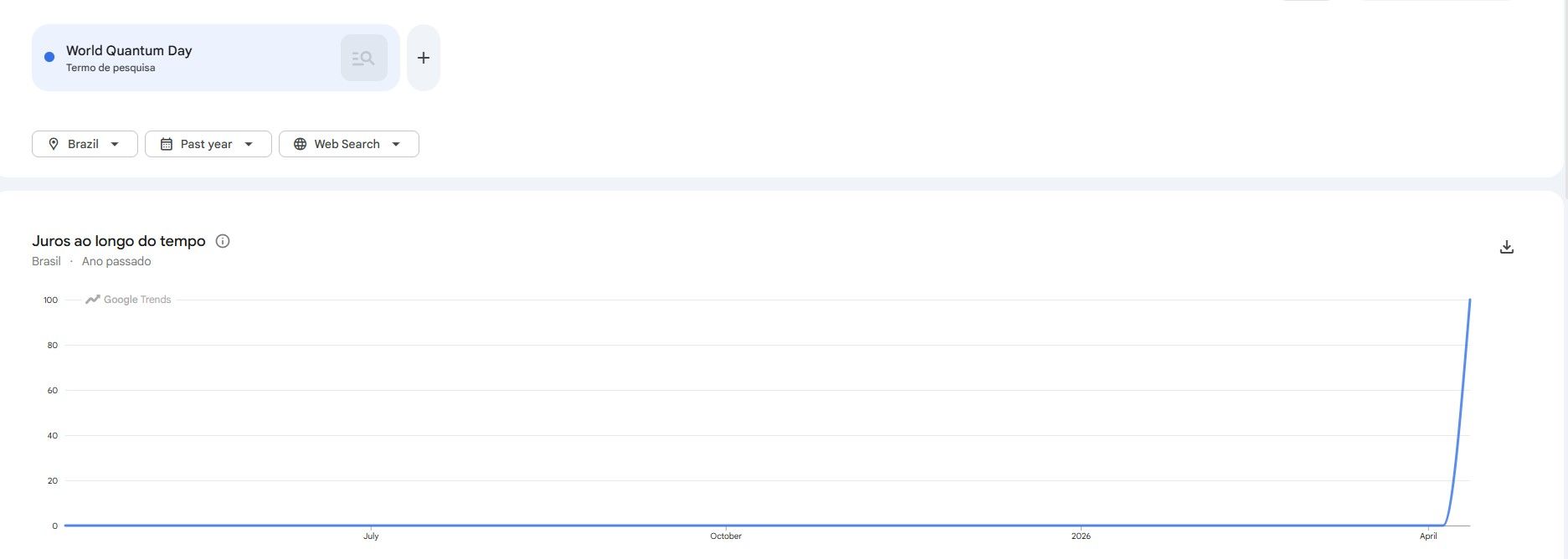Click the search-list icon in World Quantum Day chip
Image resolution: width=1568 pixels, height=559 pixels.
[x=363, y=58]
